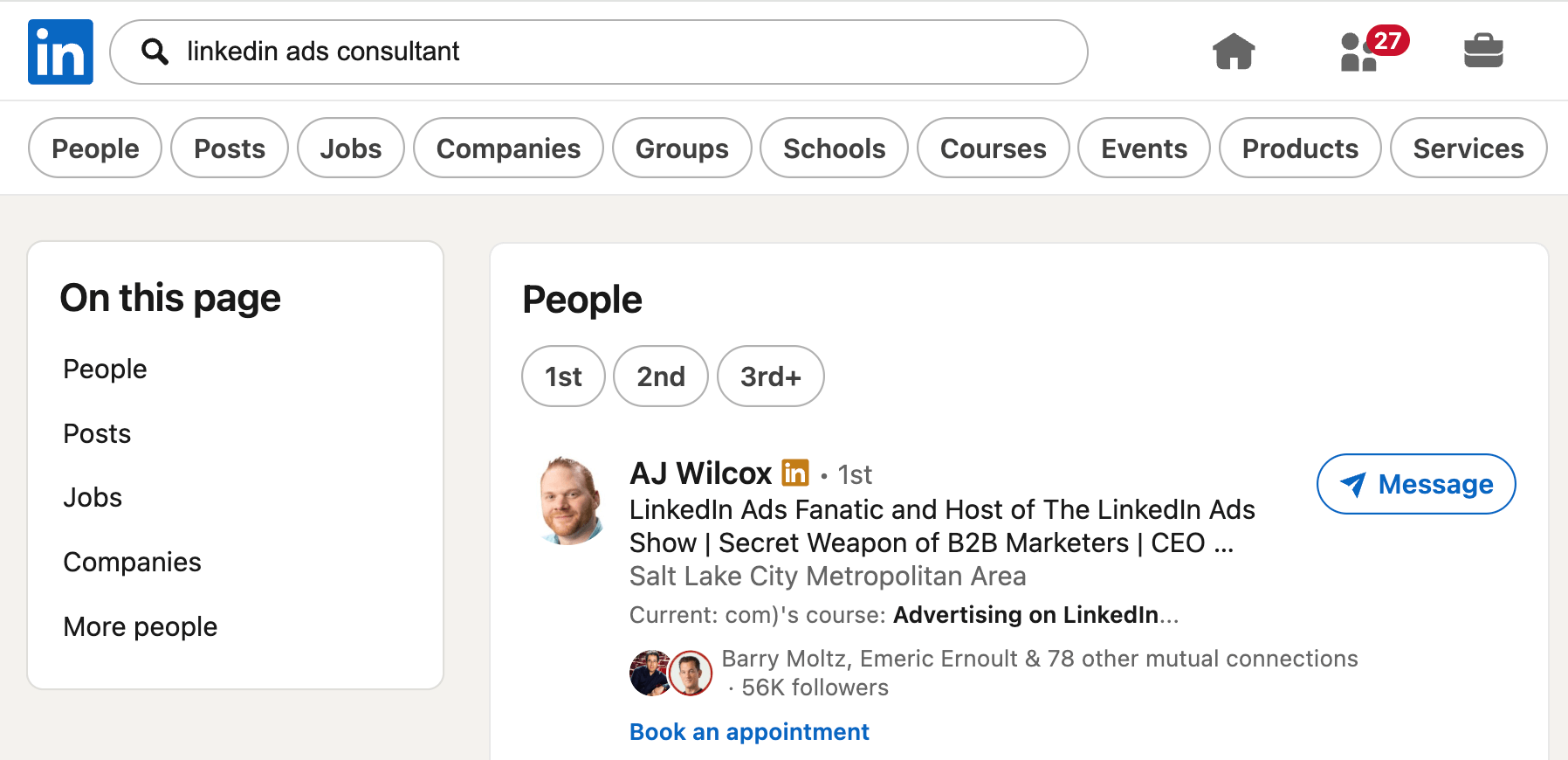Jump to Jobs in On this page
Image resolution: width=1568 pixels, height=760 pixels.
pyautogui.click(x=93, y=497)
